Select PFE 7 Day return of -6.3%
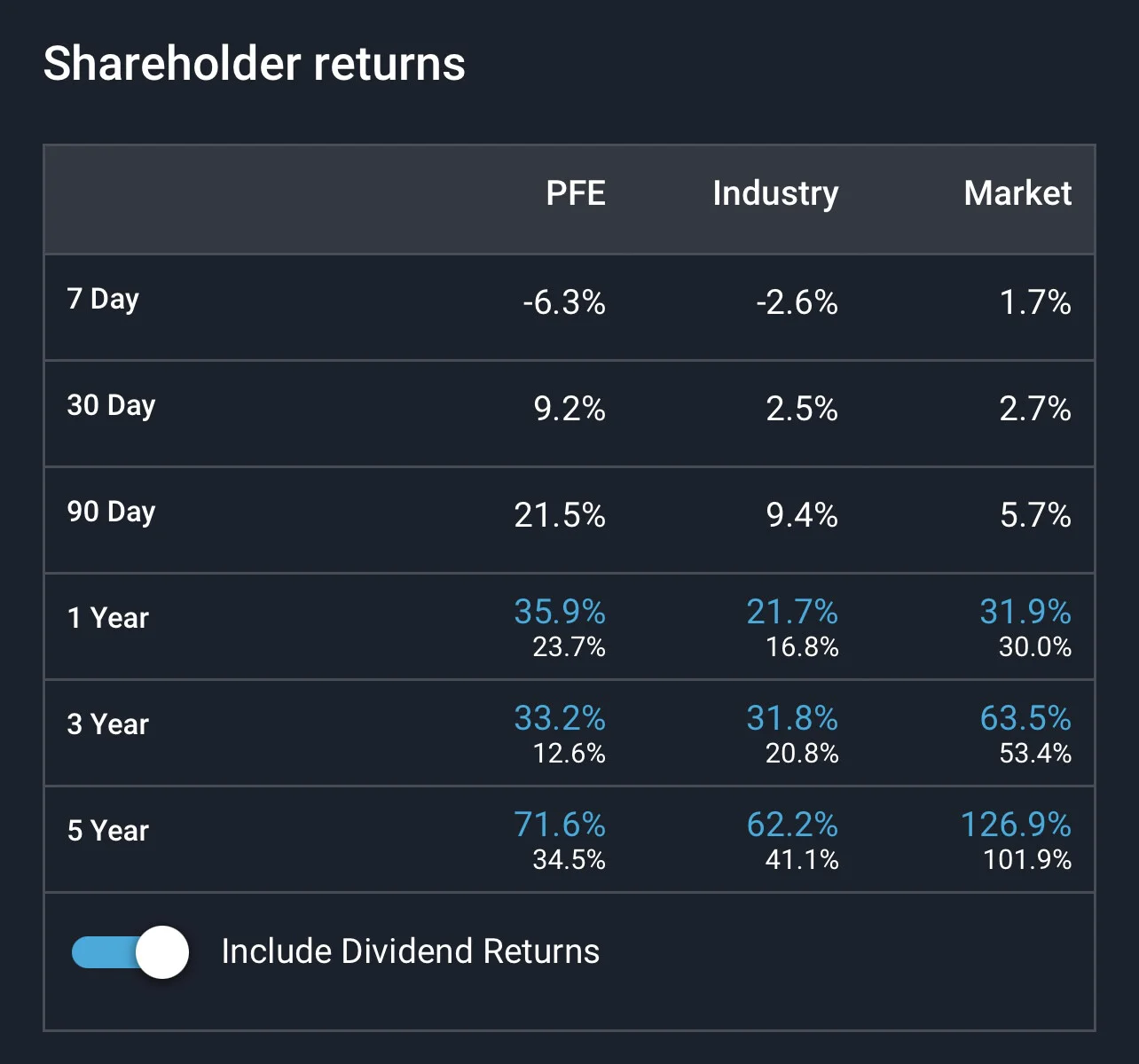1139x1064 pixels. point(564,302)
